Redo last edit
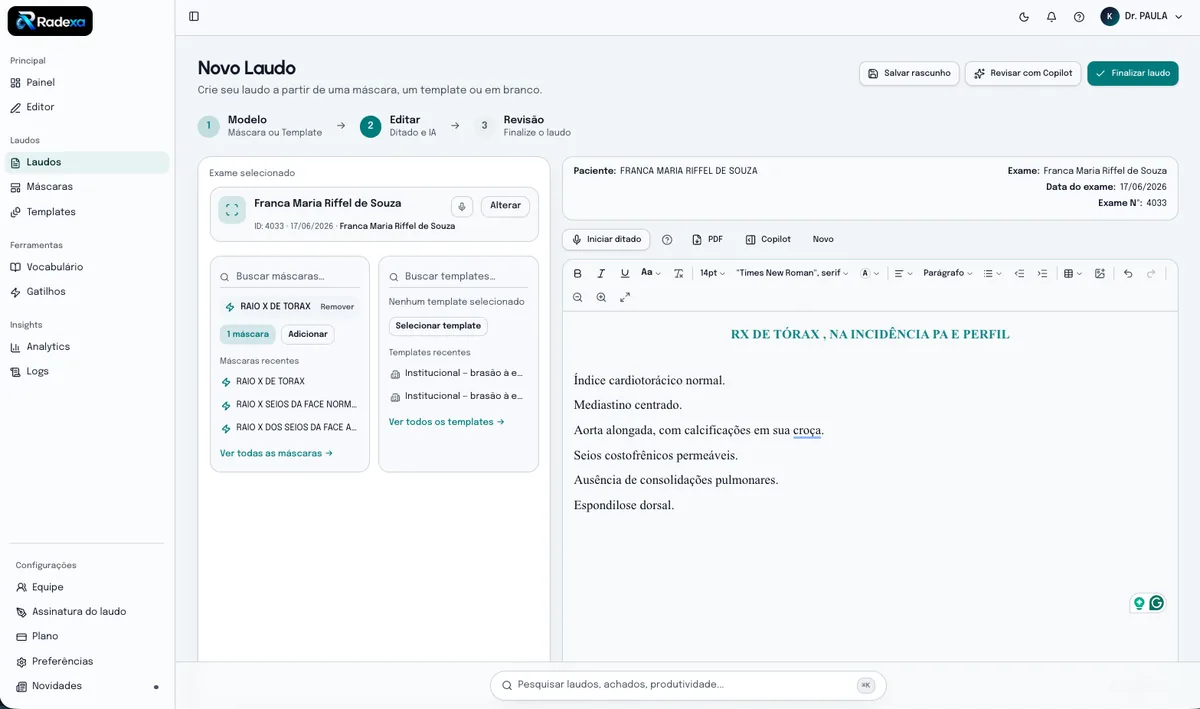Viewport: 1200px width, 709px height. (1152, 273)
